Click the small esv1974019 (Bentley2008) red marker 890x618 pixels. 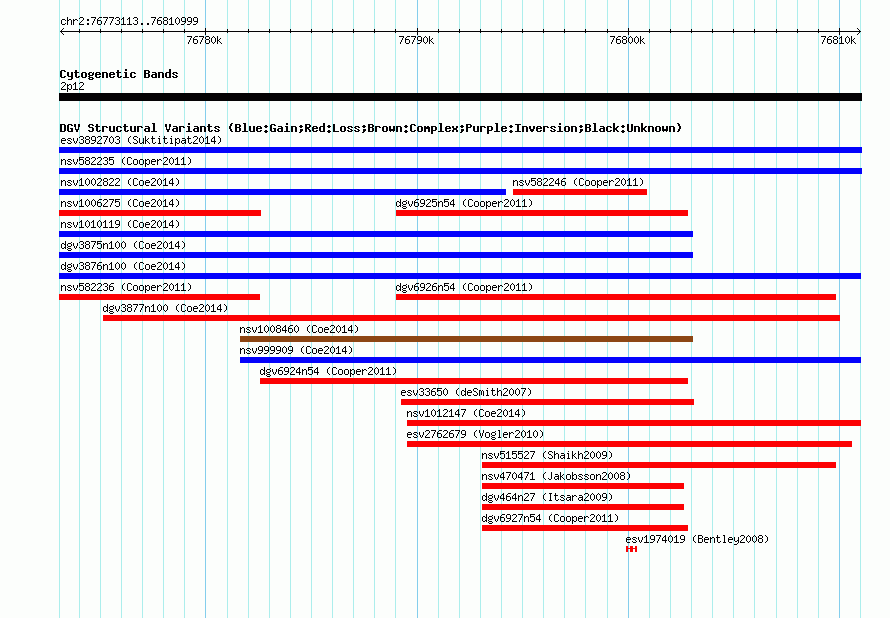tap(631, 549)
